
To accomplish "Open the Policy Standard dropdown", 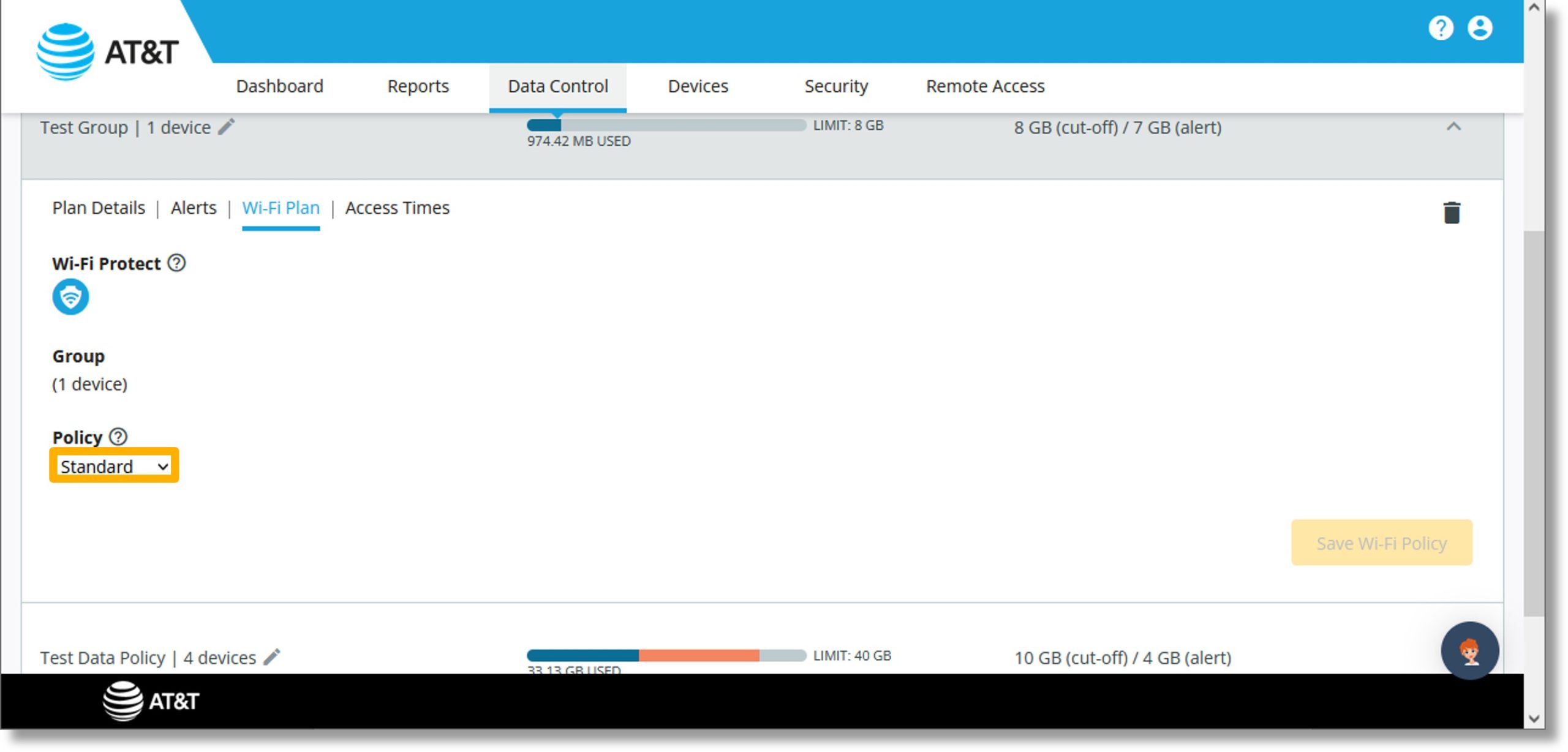I will click(x=114, y=466).
